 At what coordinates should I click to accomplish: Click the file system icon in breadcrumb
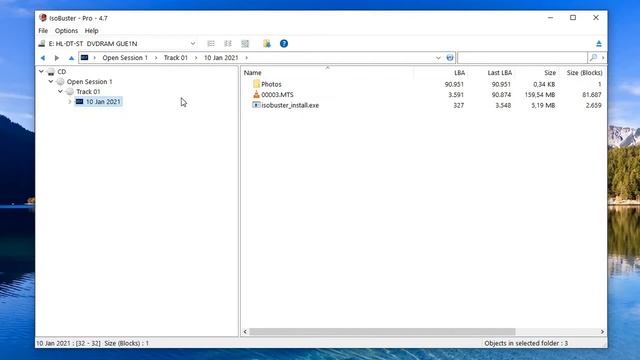84,58
